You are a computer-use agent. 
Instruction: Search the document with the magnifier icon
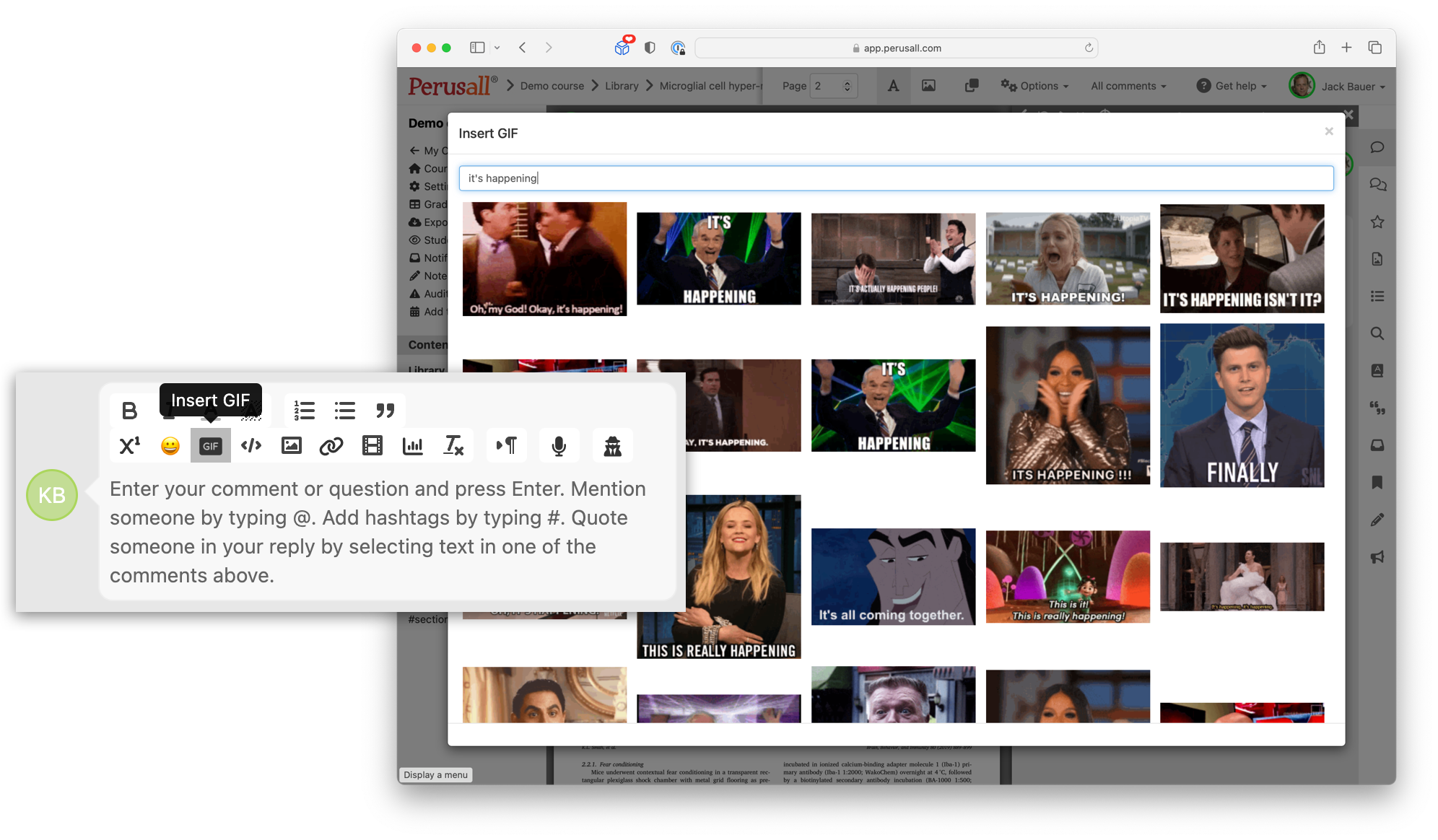point(1377,333)
